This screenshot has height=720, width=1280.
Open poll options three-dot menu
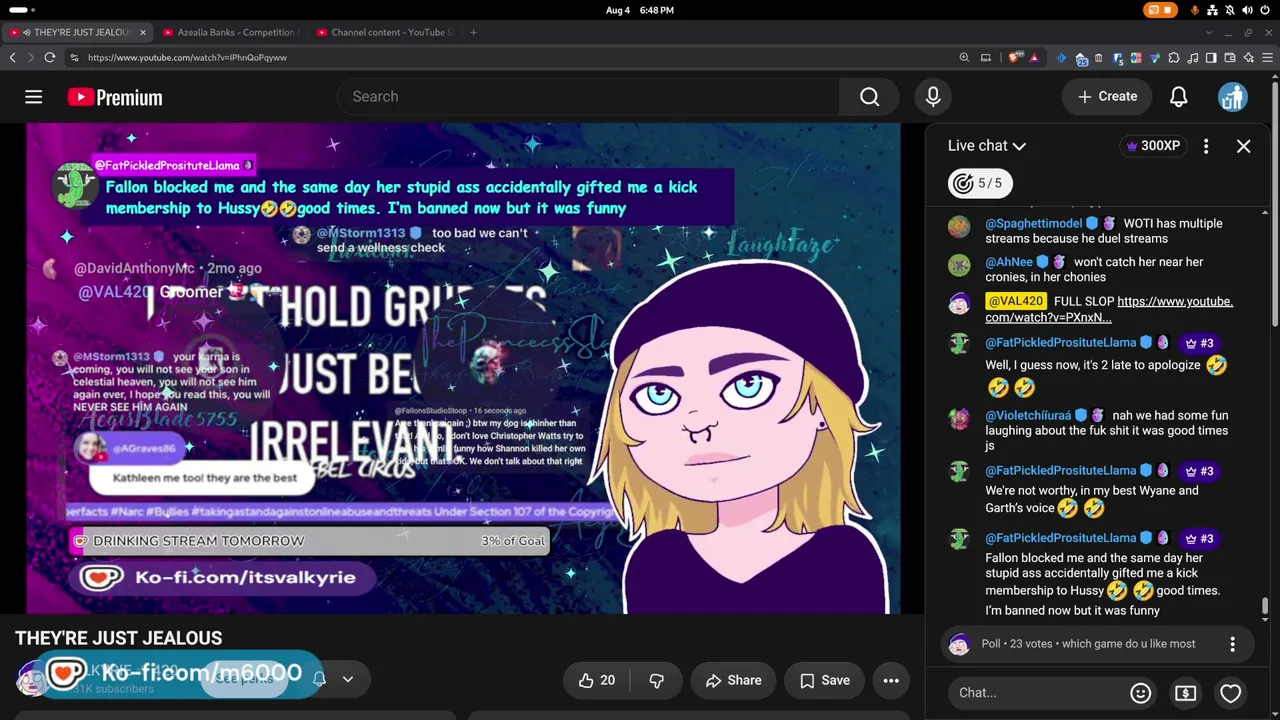(1232, 644)
